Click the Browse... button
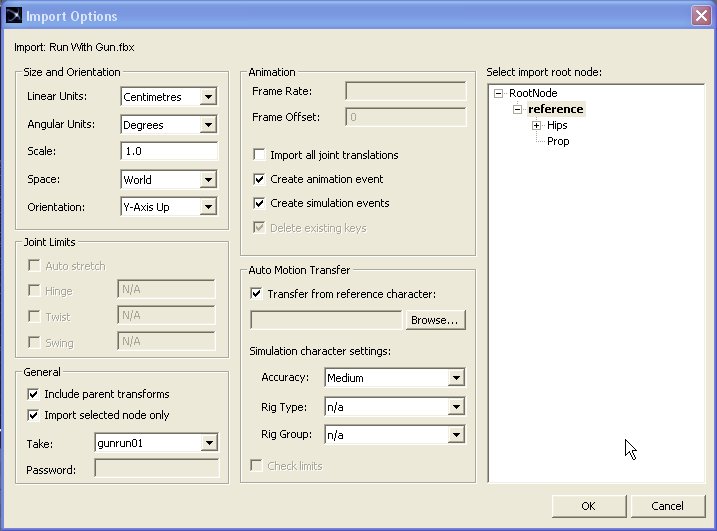Viewport: 717px width, 531px height. 435,320
